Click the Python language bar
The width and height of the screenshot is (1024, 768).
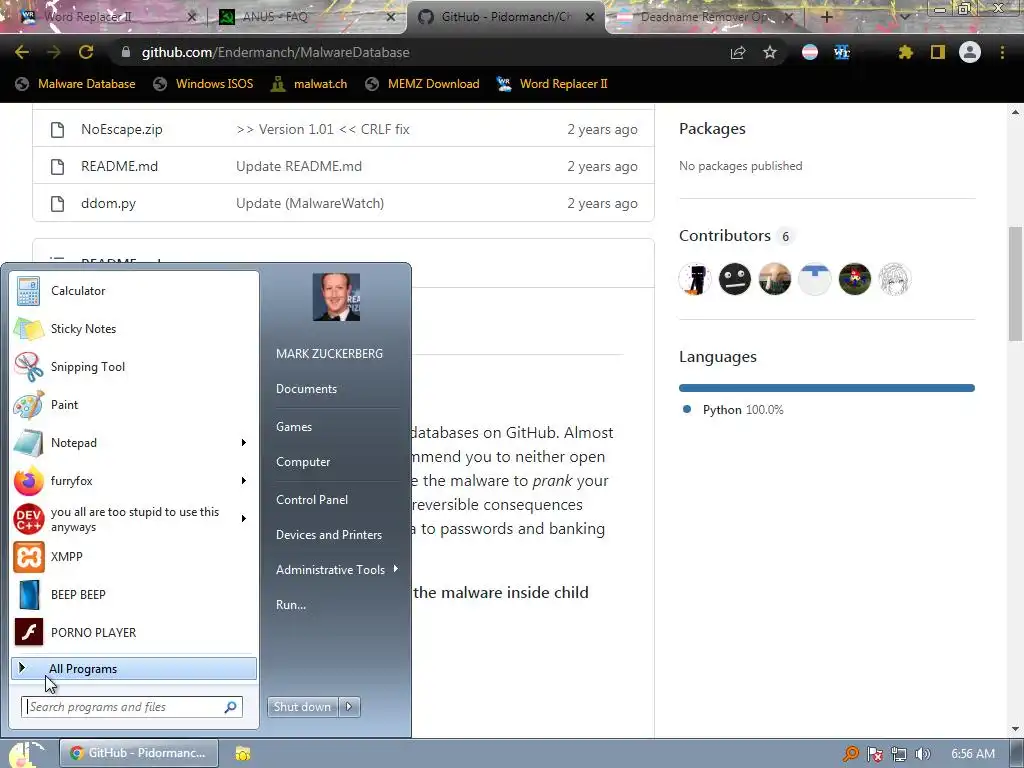tap(827, 388)
